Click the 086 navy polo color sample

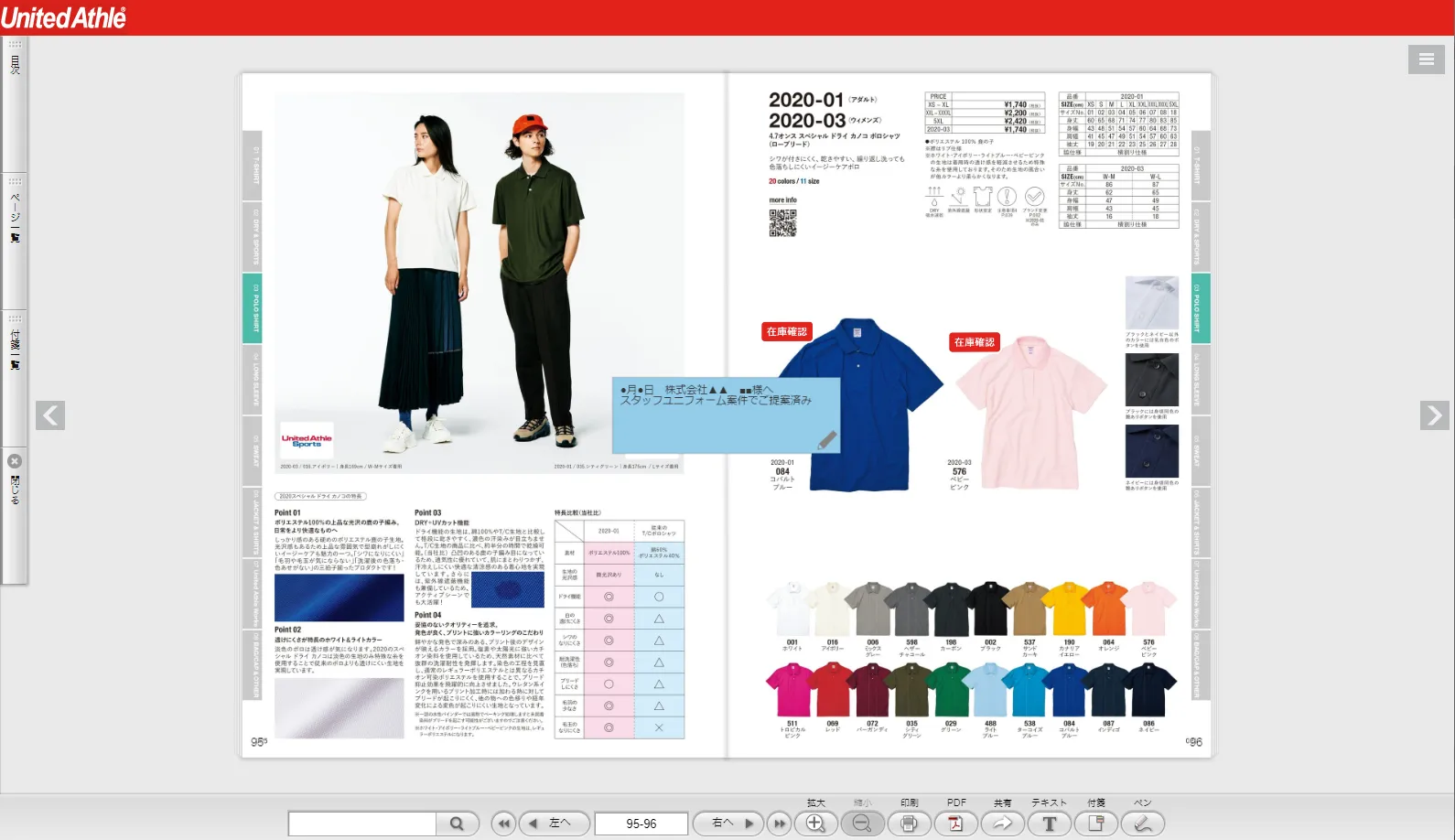[1149, 690]
